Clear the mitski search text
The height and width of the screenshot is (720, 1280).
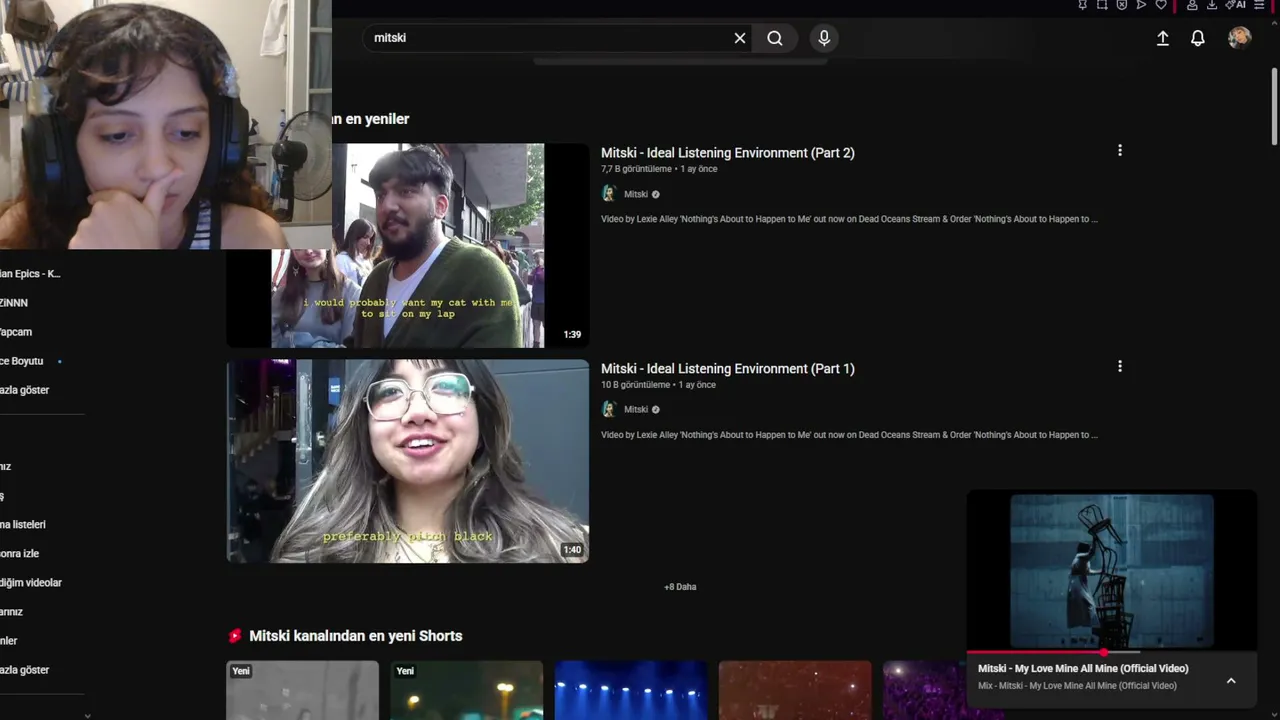point(740,38)
